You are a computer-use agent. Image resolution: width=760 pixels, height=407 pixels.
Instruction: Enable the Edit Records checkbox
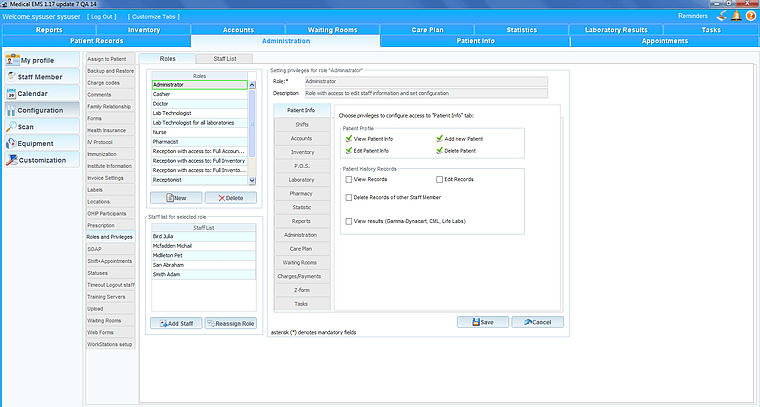tap(439, 179)
